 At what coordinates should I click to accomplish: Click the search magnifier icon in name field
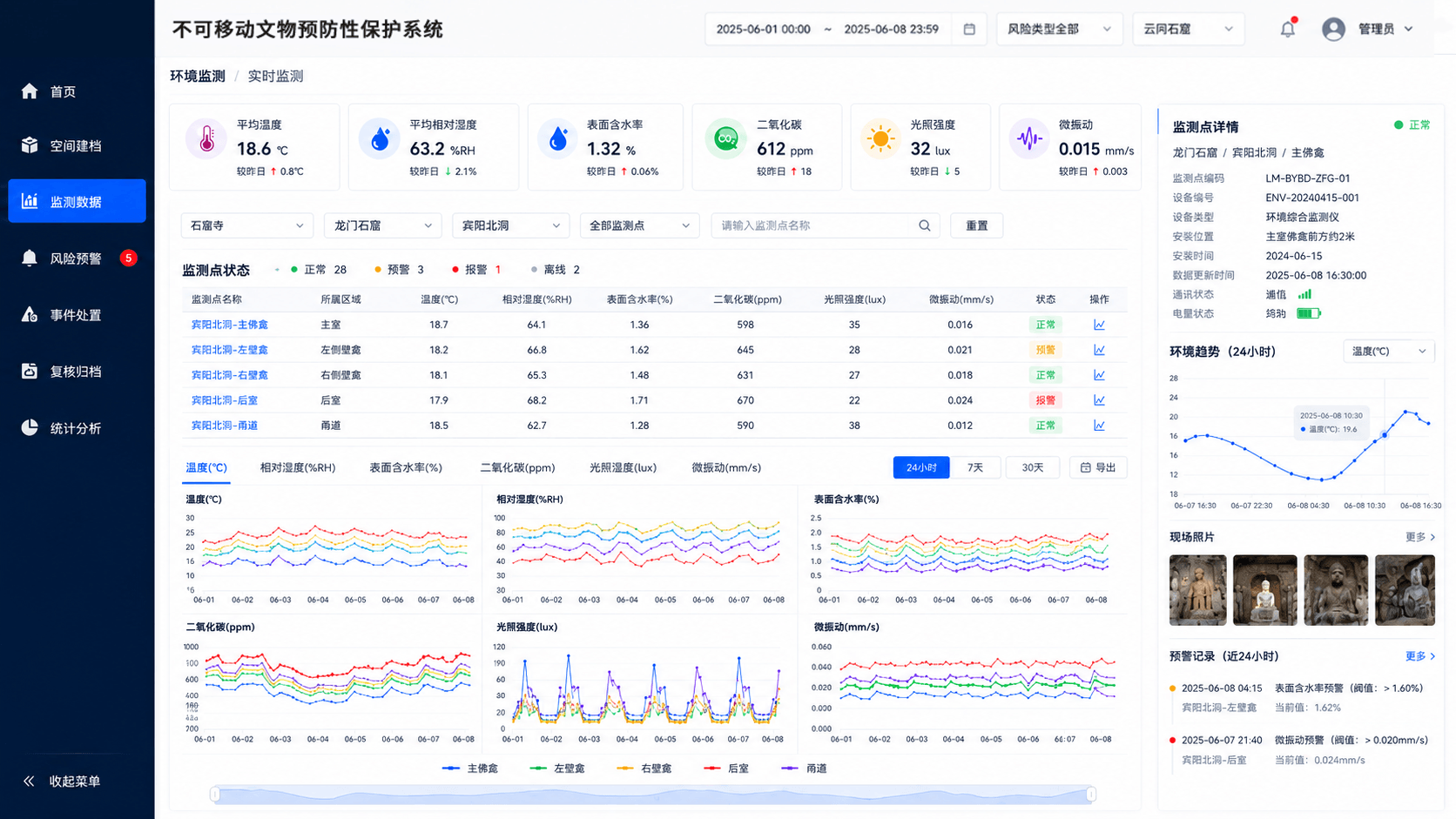pos(925,225)
